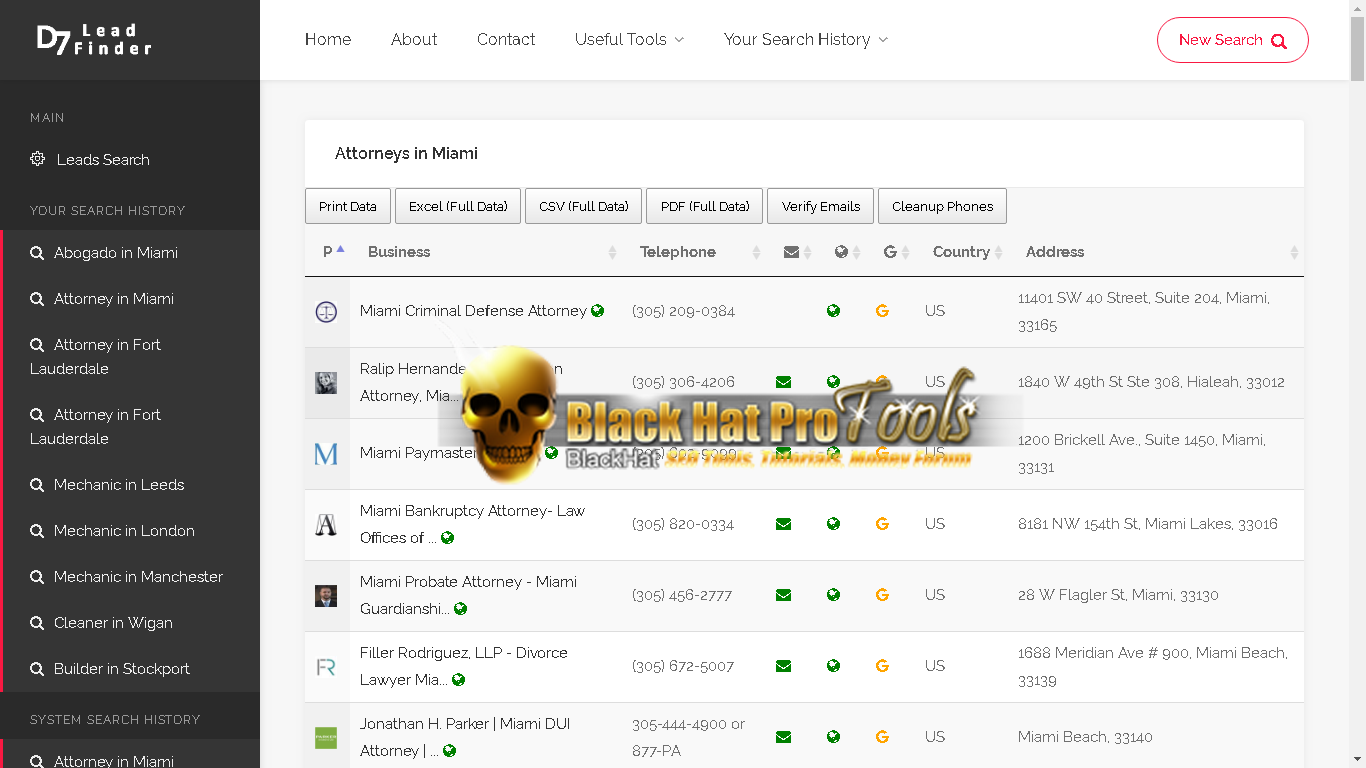Click green globe after Offices of ... name
The image size is (1366, 768).
pyautogui.click(x=448, y=538)
